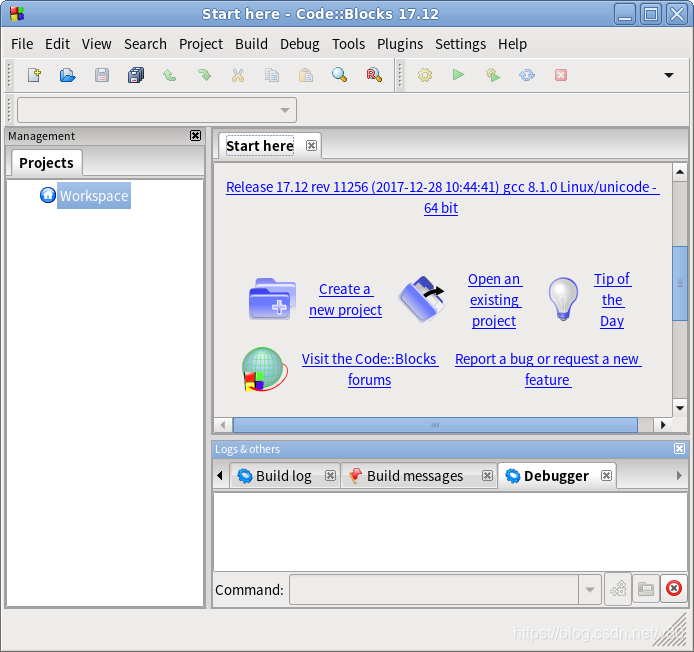Open the Tools menu
This screenshot has width=694, height=652.
point(348,44)
